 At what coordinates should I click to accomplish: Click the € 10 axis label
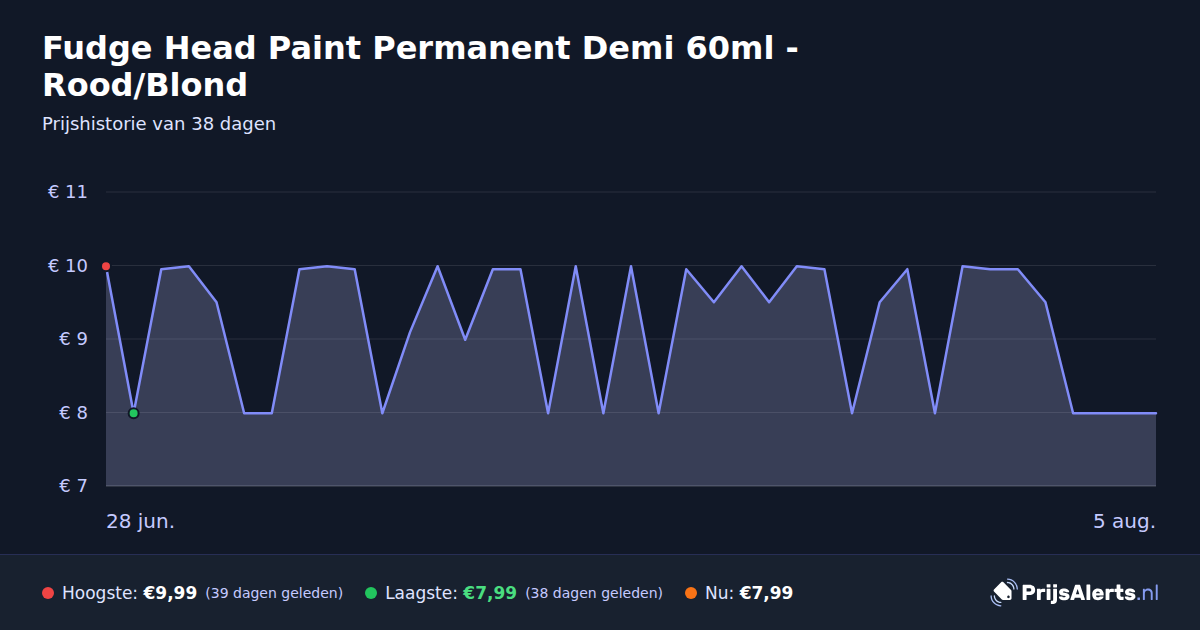(67, 266)
